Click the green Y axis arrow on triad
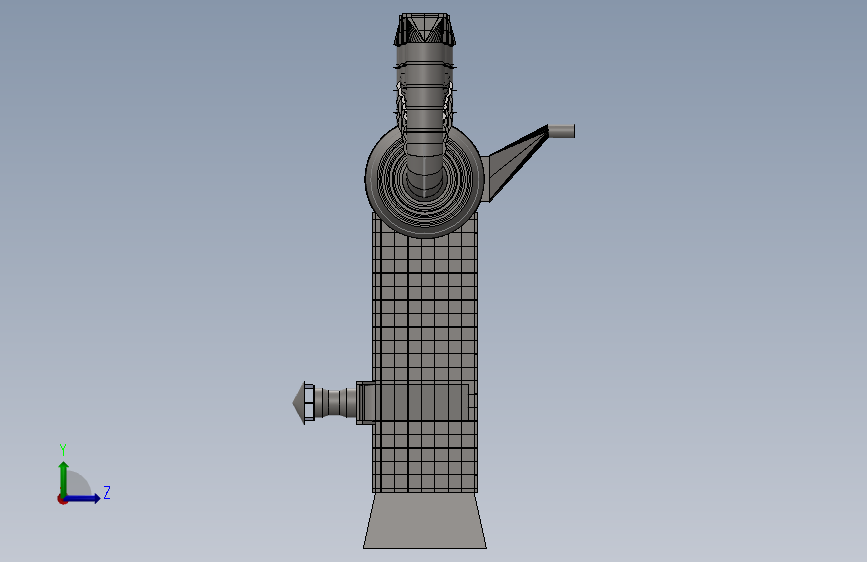Viewport: 867px width, 562px height. (x=64, y=479)
